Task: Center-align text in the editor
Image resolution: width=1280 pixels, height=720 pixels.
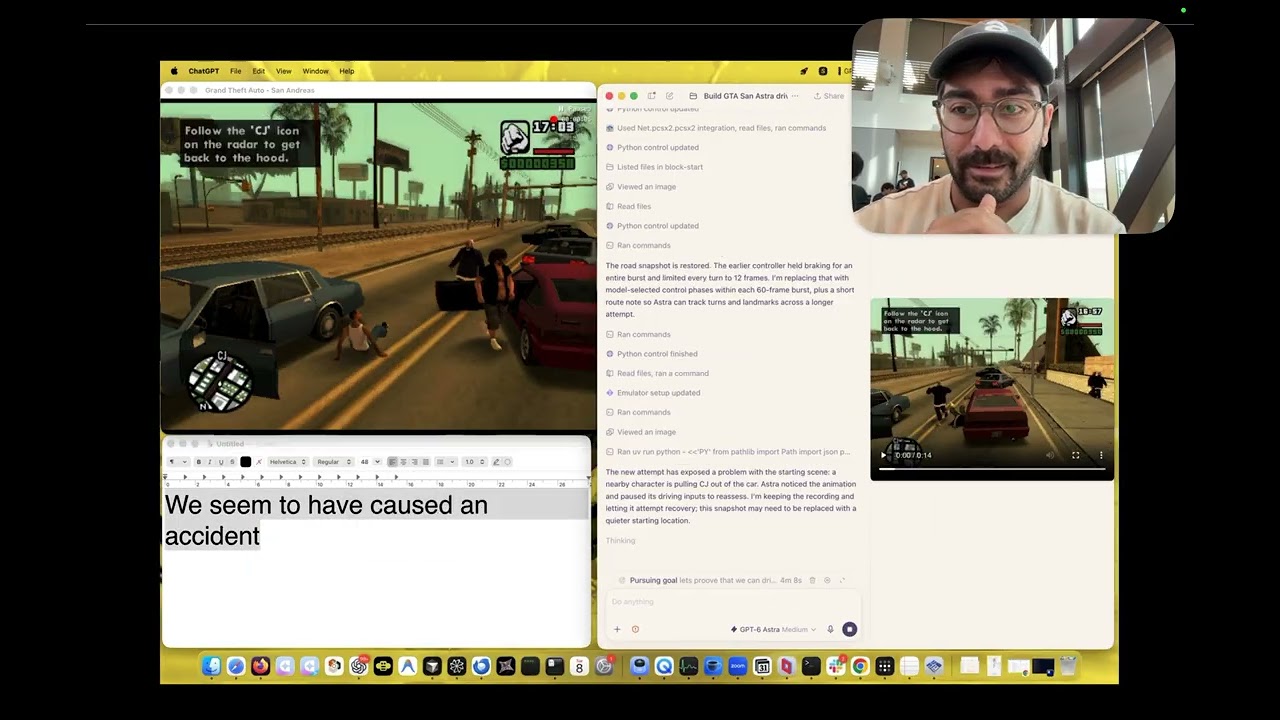Action: tap(403, 462)
